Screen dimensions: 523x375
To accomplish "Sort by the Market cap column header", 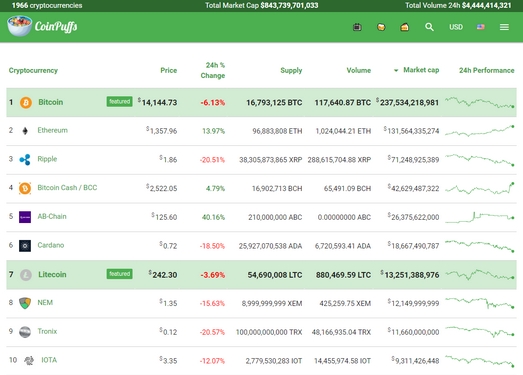I will tap(421, 70).
